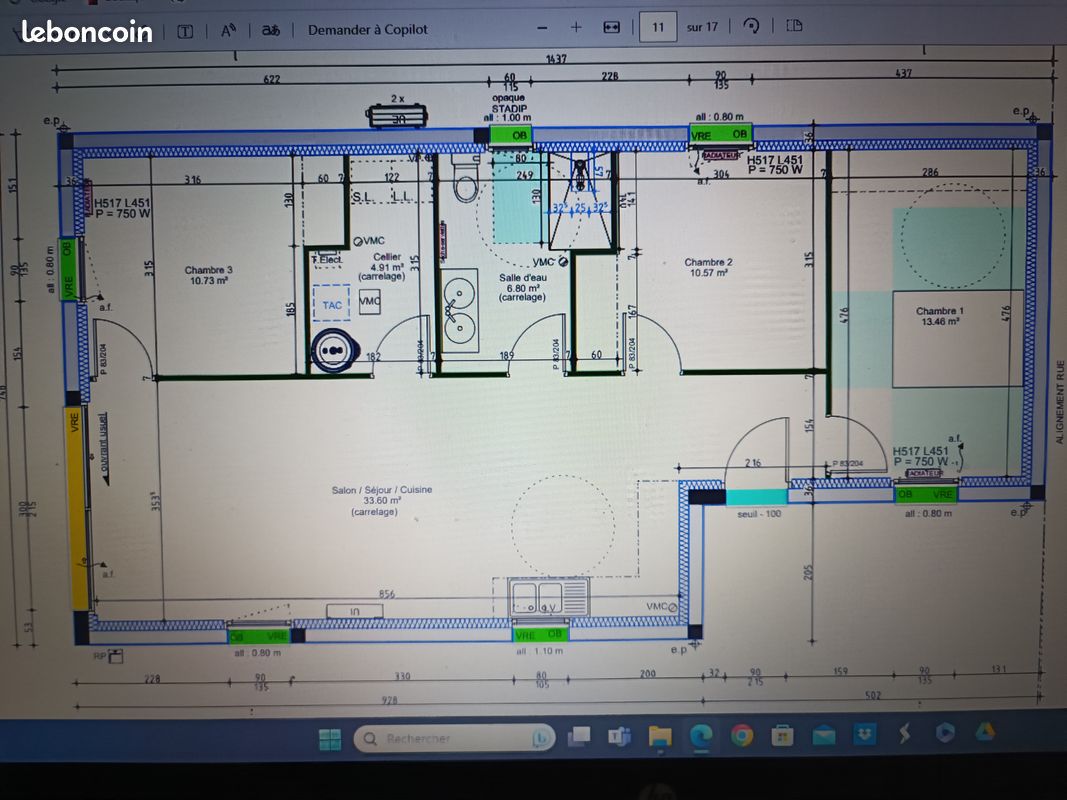Click the Rechercher taskbar search box
Image resolution: width=1067 pixels, height=800 pixels.
tap(454, 739)
